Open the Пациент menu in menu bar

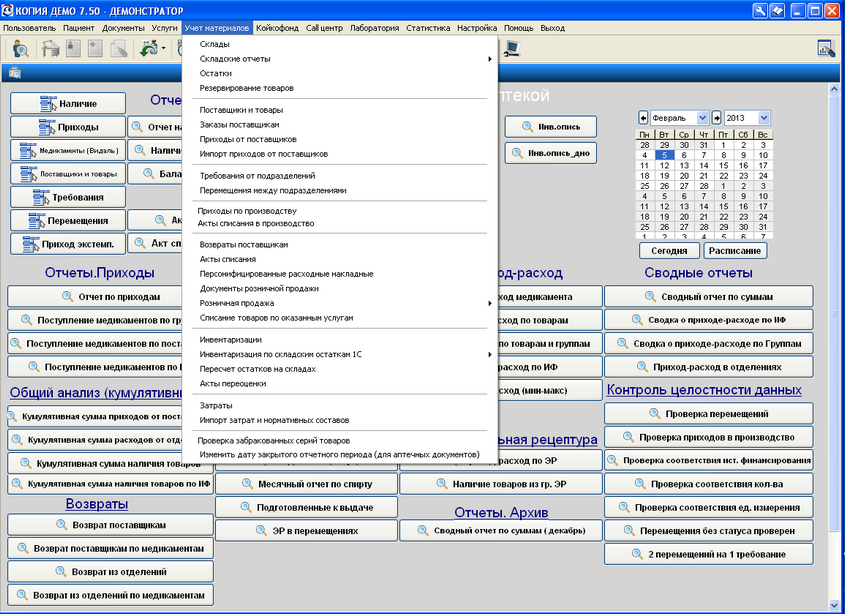[79, 28]
